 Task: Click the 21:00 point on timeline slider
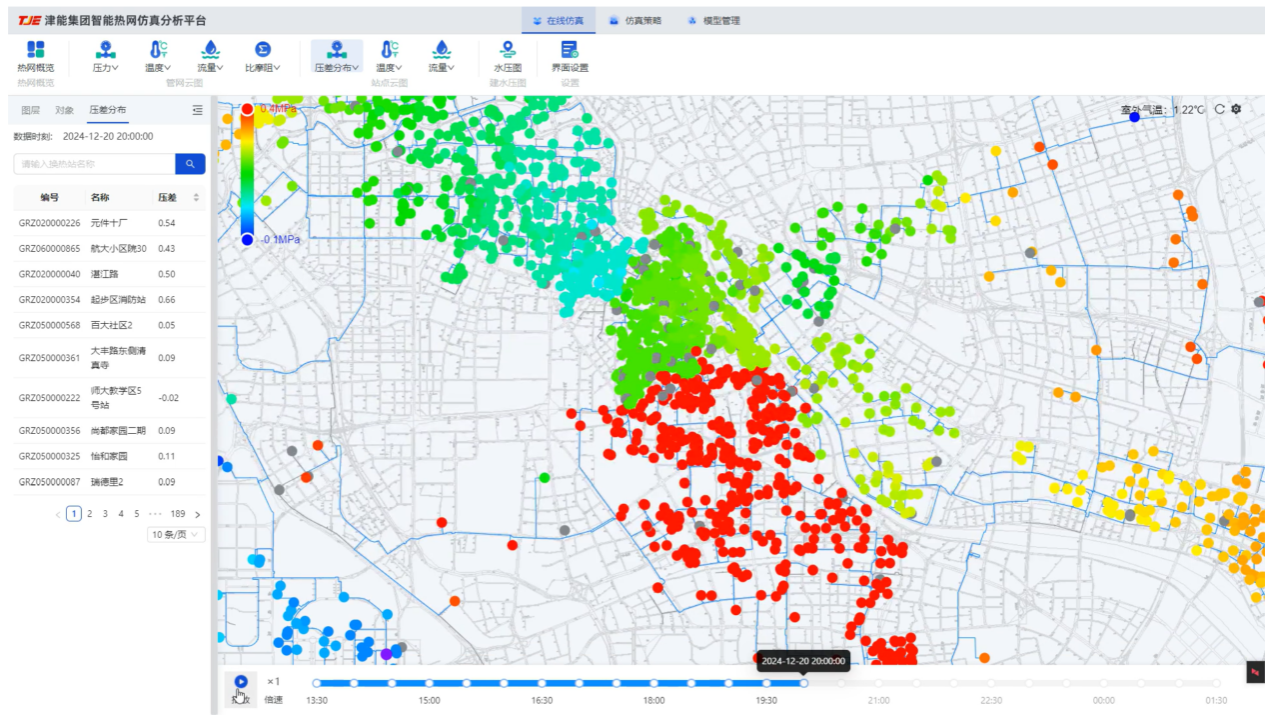click(x=879, y=684)
